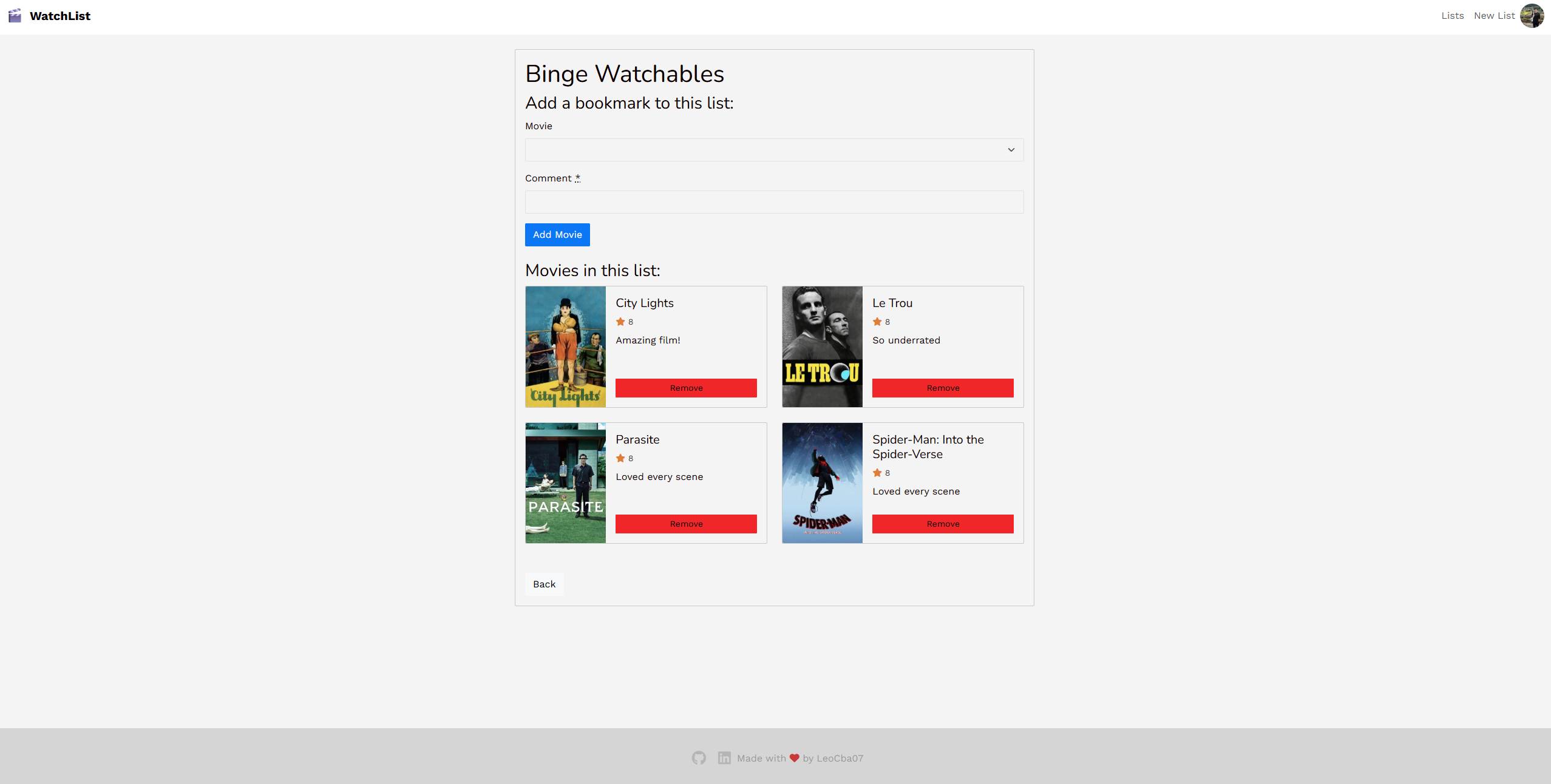Click the GitHub icon in the footer
Viewport: 1551px width, 784px height.
(x=698, y=758)
